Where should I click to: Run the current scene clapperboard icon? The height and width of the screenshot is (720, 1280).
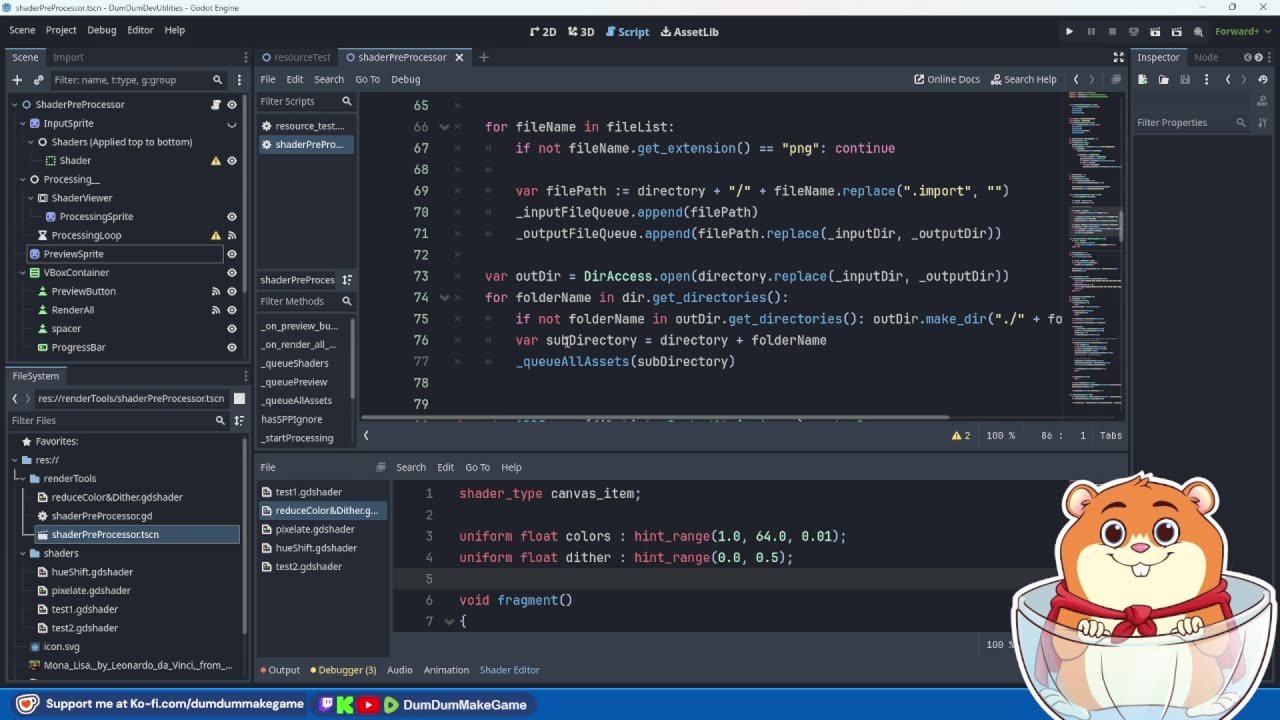1155,32
